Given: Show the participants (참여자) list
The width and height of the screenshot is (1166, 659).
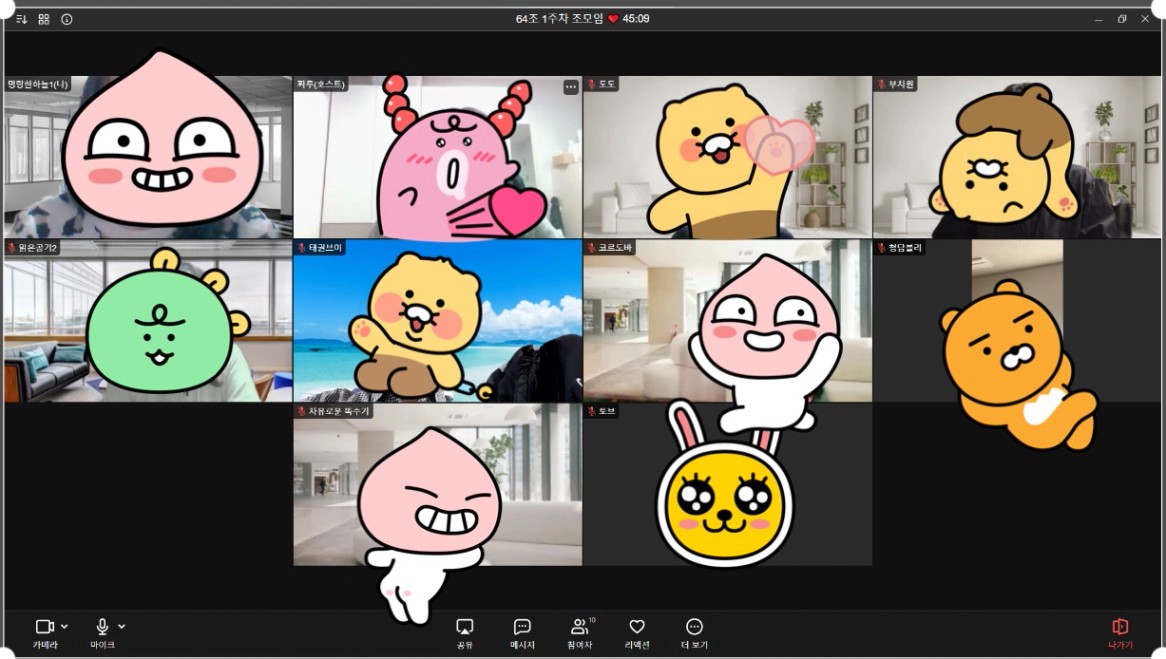Looking at the screenshot, I should click(579, 627).
